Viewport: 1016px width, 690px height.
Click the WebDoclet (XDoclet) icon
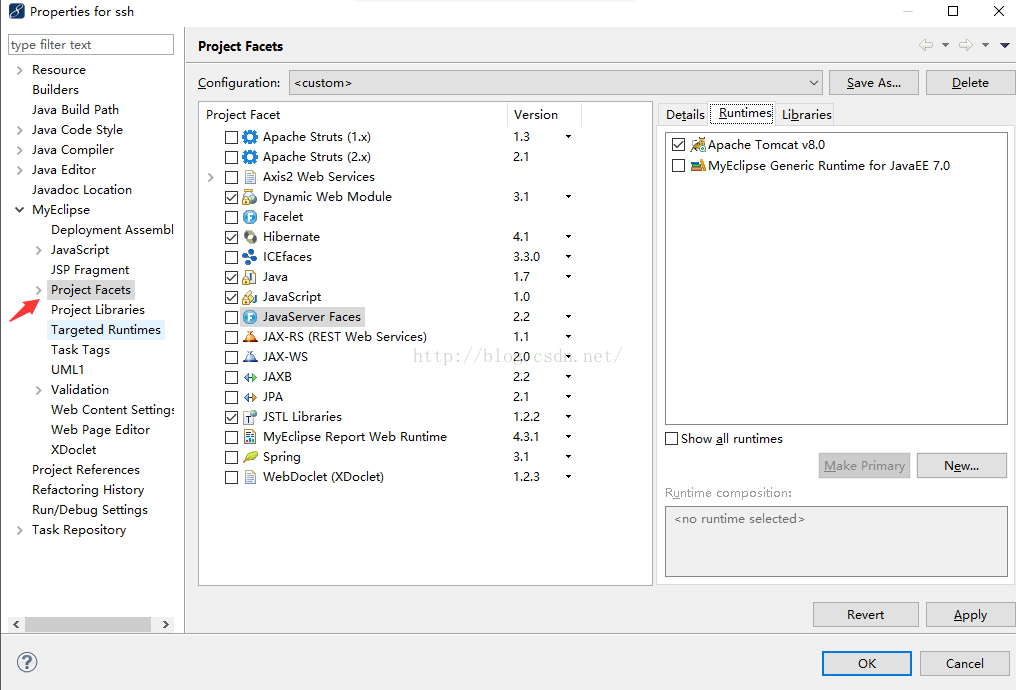250,477
